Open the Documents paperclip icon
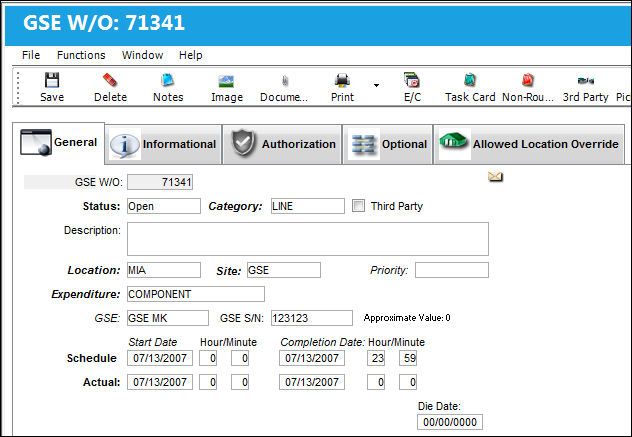Viewport: 632px width, 437px height. pyautogui.click(x=285, y=81)
